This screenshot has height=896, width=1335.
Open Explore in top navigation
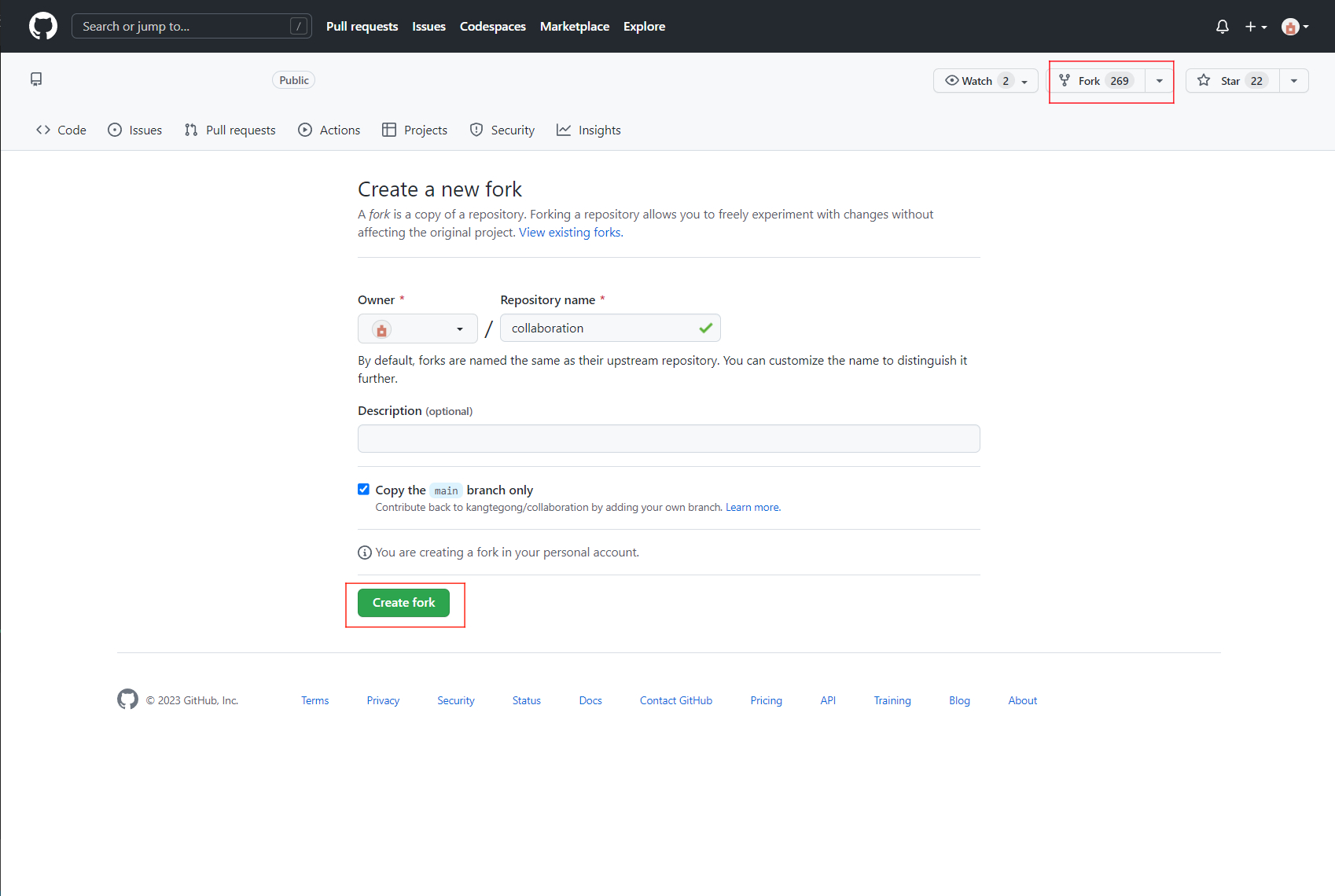pos(645,26)
